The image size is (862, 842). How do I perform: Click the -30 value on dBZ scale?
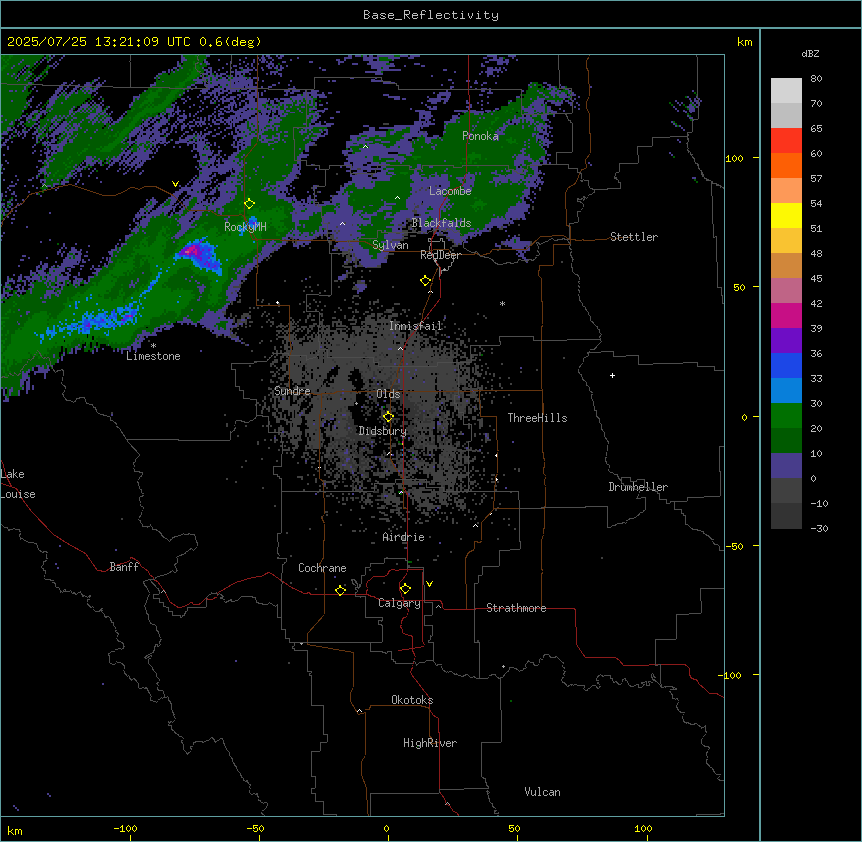pyautogui.click(x=819, y=528)
